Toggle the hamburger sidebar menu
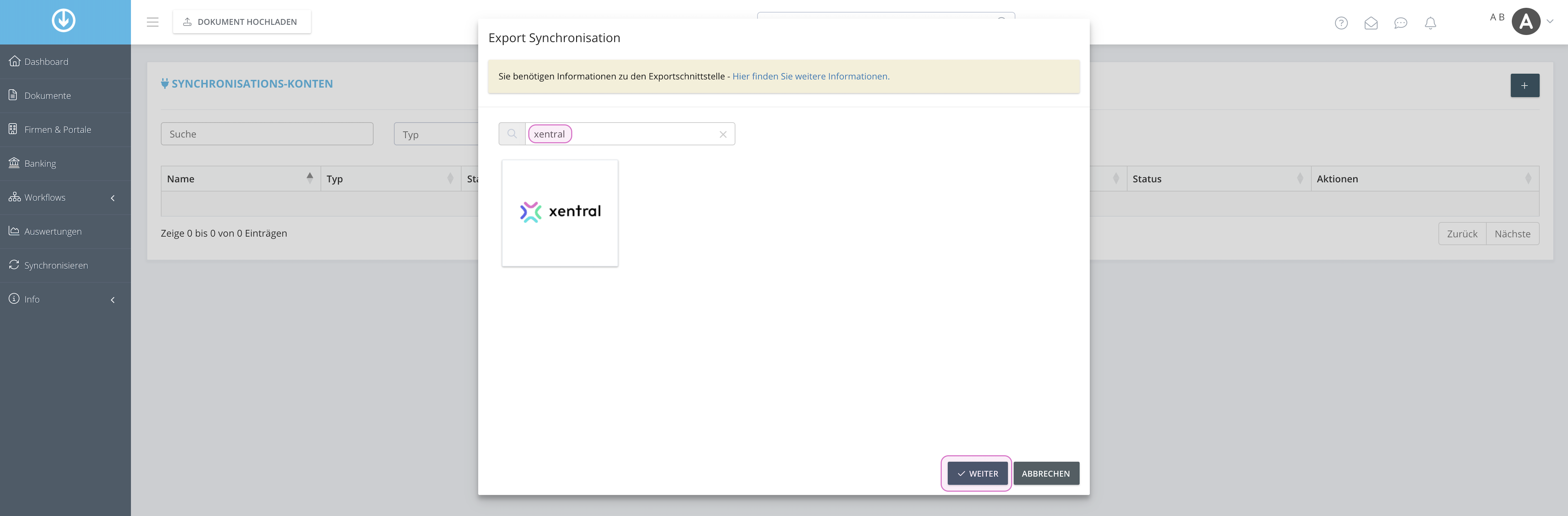The image size is (1568, 516). point(153,22)
